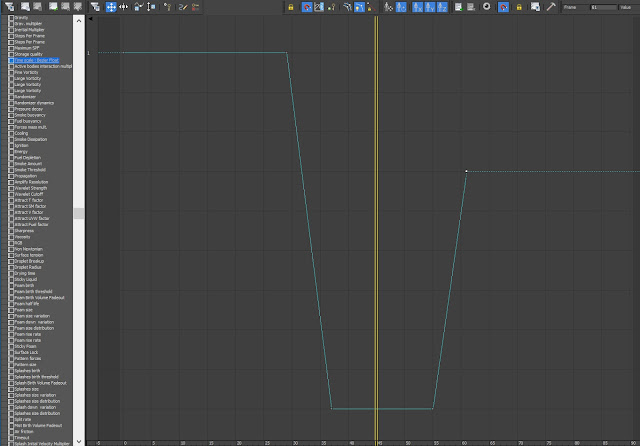Click the track icon with green checkmark
The height and width of the screenshot is (446, 640).
pos(53,7)
